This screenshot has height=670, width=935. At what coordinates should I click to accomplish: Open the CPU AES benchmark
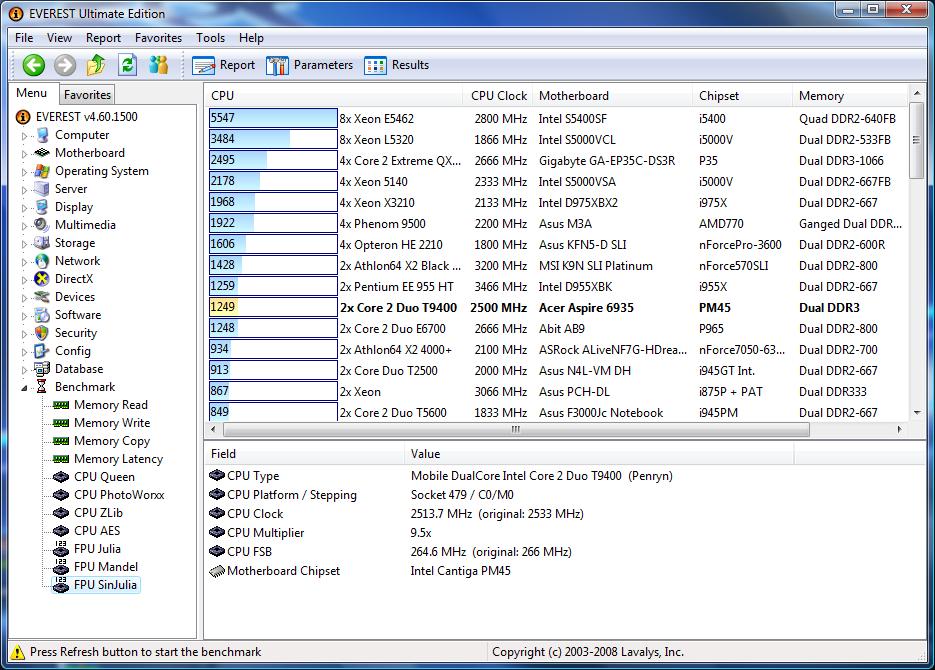[97, 531]
